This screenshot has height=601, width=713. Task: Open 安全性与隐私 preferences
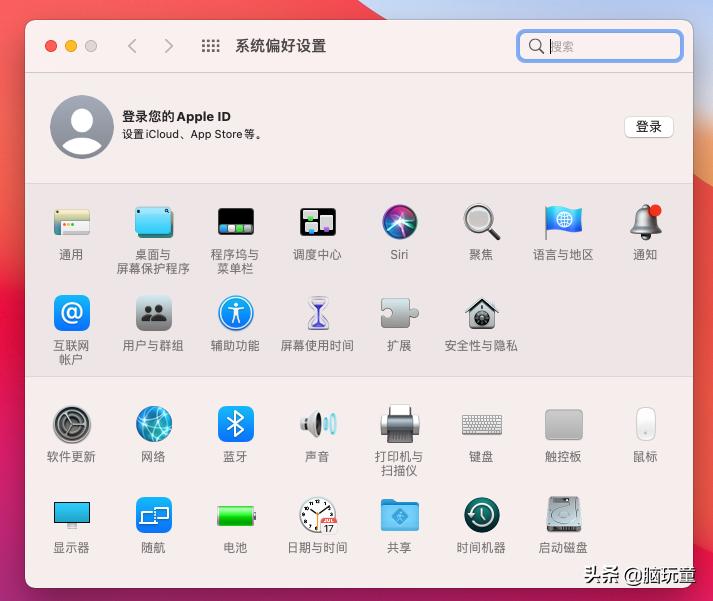point(481,314)
